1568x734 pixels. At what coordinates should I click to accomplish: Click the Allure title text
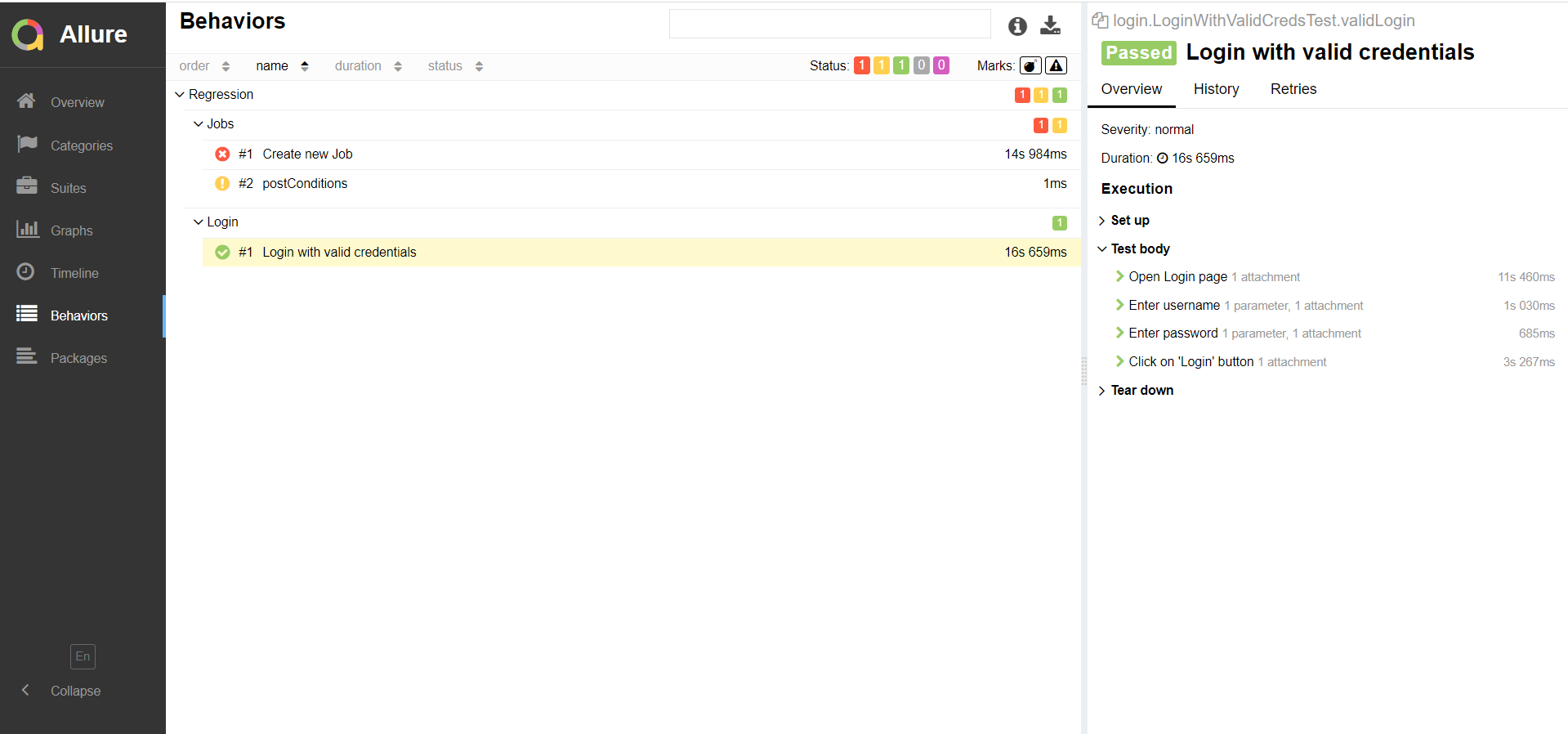coord(93,34)
